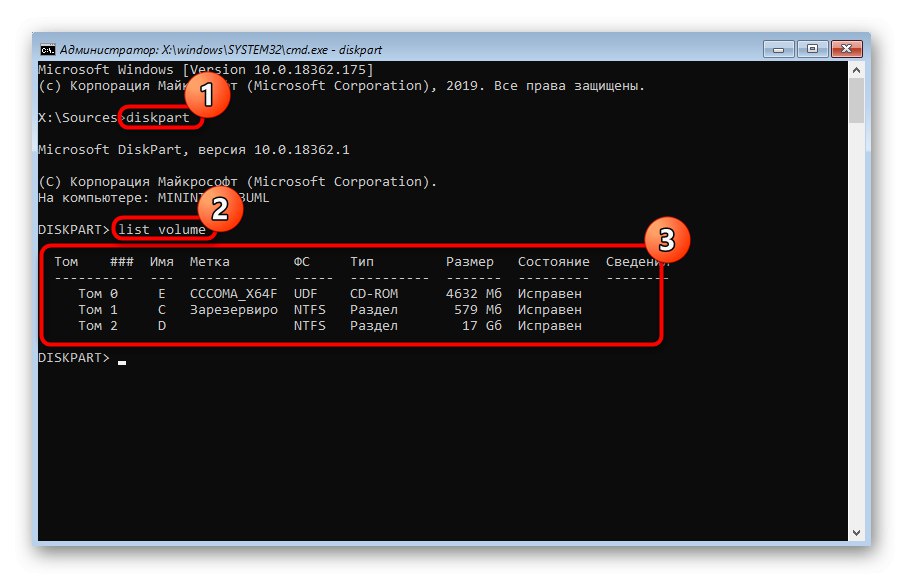Screen dimensions: 903x578
Task: Click the 'Состояние' column header
Action: pyautogui.click(x=553, y=261)
